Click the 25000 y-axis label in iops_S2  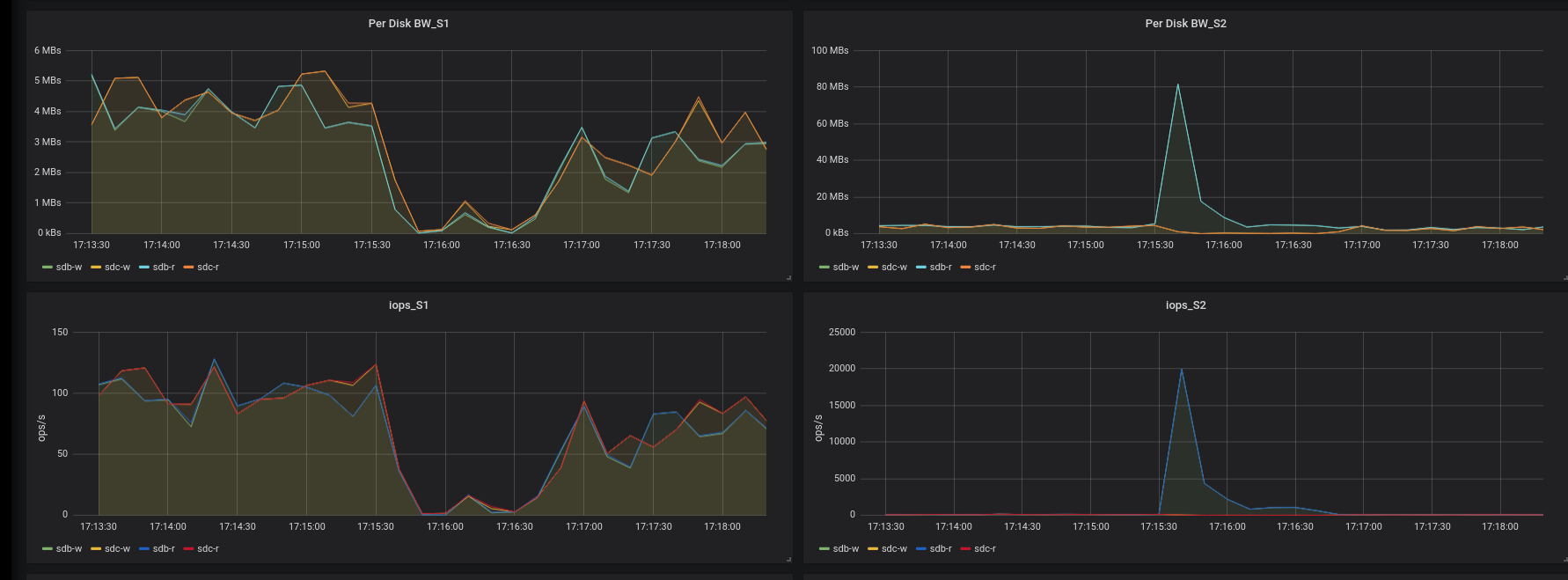coord(842,332)
